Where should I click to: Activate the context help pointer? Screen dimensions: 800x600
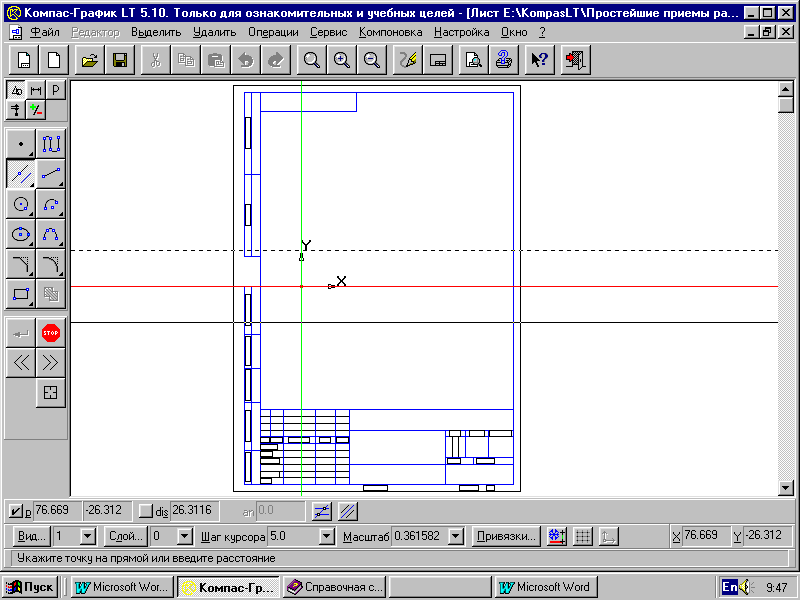click(x=539, y=60)
